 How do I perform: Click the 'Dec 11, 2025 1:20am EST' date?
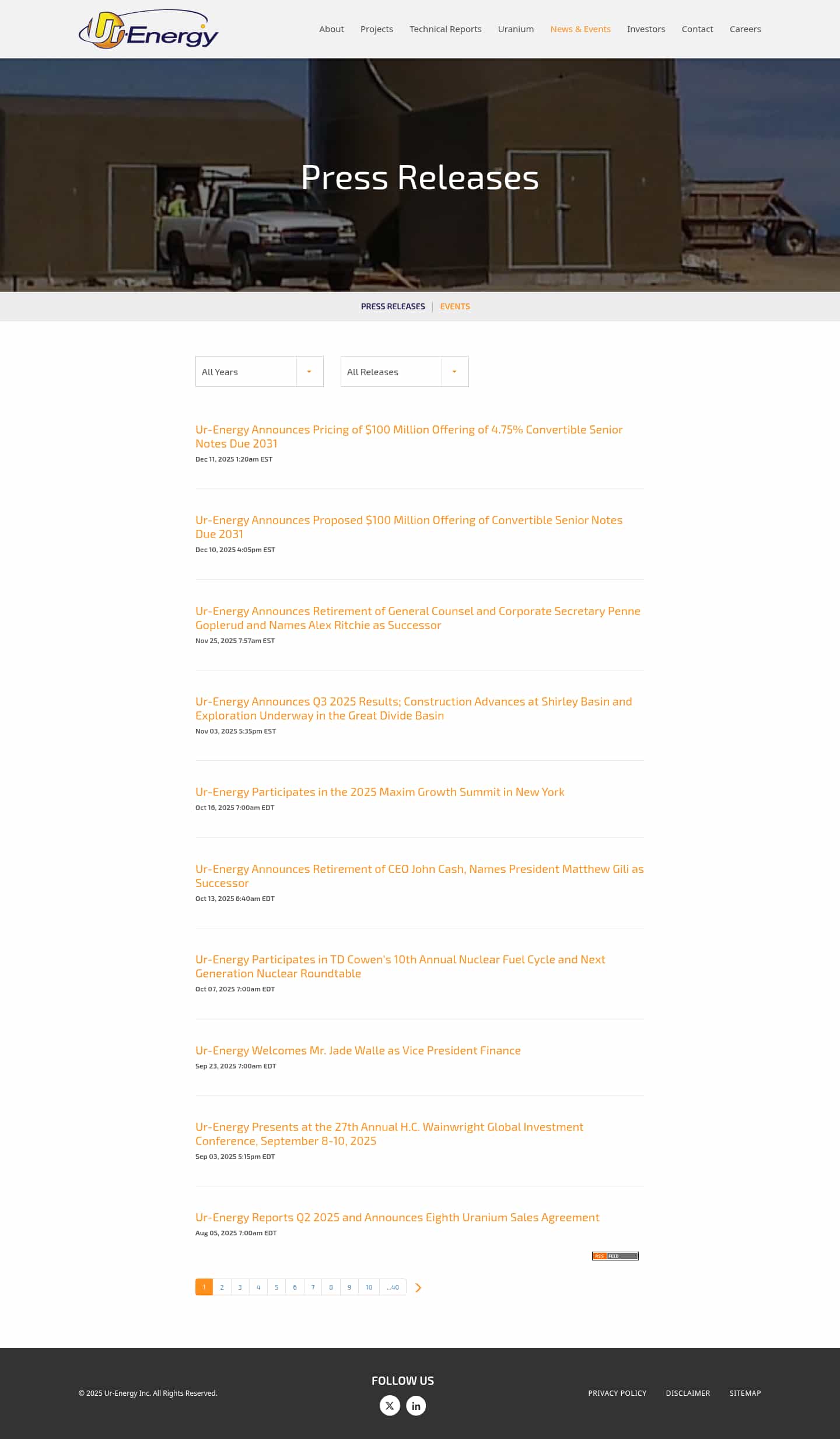(x=234, y=459)
